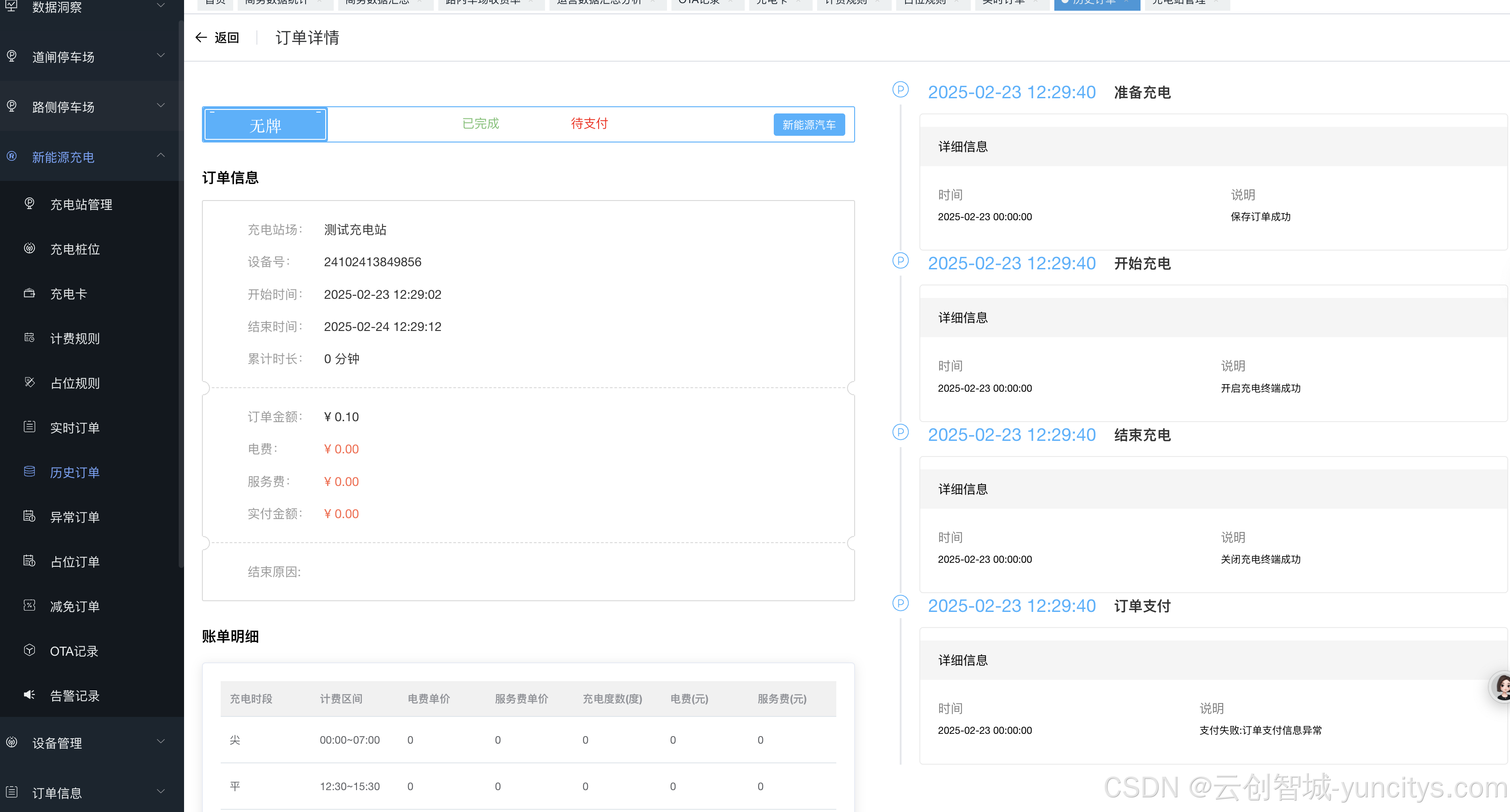The height and width of the screenshot is (812, 1510).
Task: Click the 异常订单 sidebar icon
Action: [x=29, y=516]
